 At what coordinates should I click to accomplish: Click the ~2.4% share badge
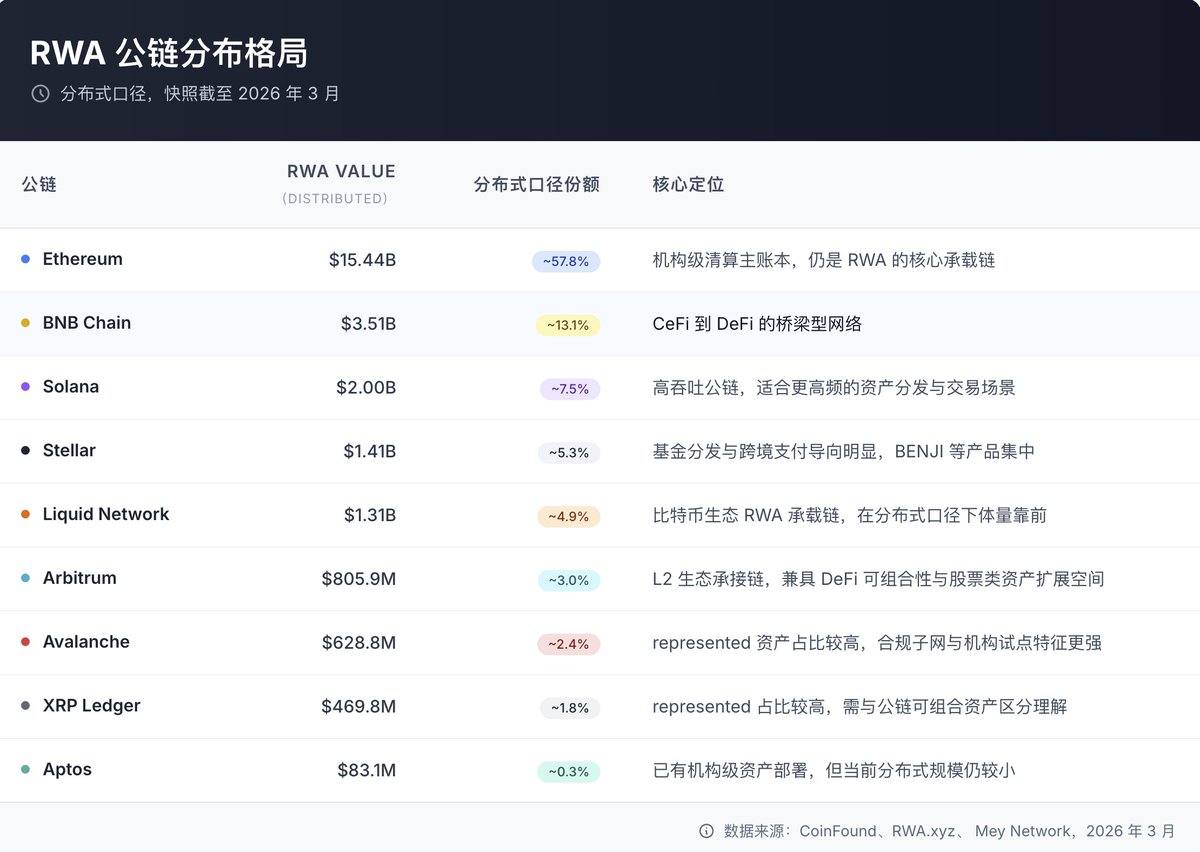[x=569, y=644]
